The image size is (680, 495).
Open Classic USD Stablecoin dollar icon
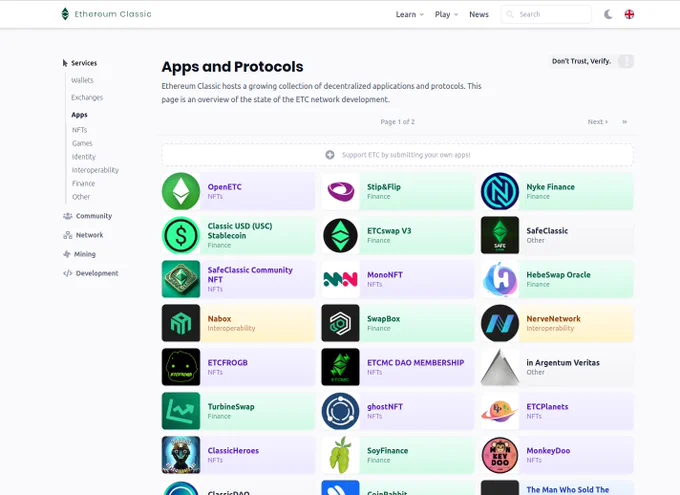(x=181, y=235)
